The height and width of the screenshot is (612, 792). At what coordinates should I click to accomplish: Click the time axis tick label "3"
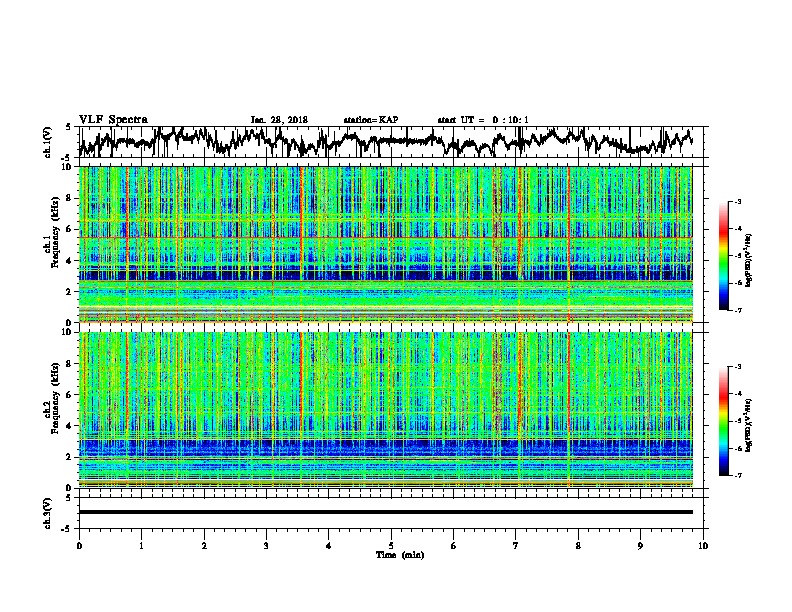coord(267,546)
